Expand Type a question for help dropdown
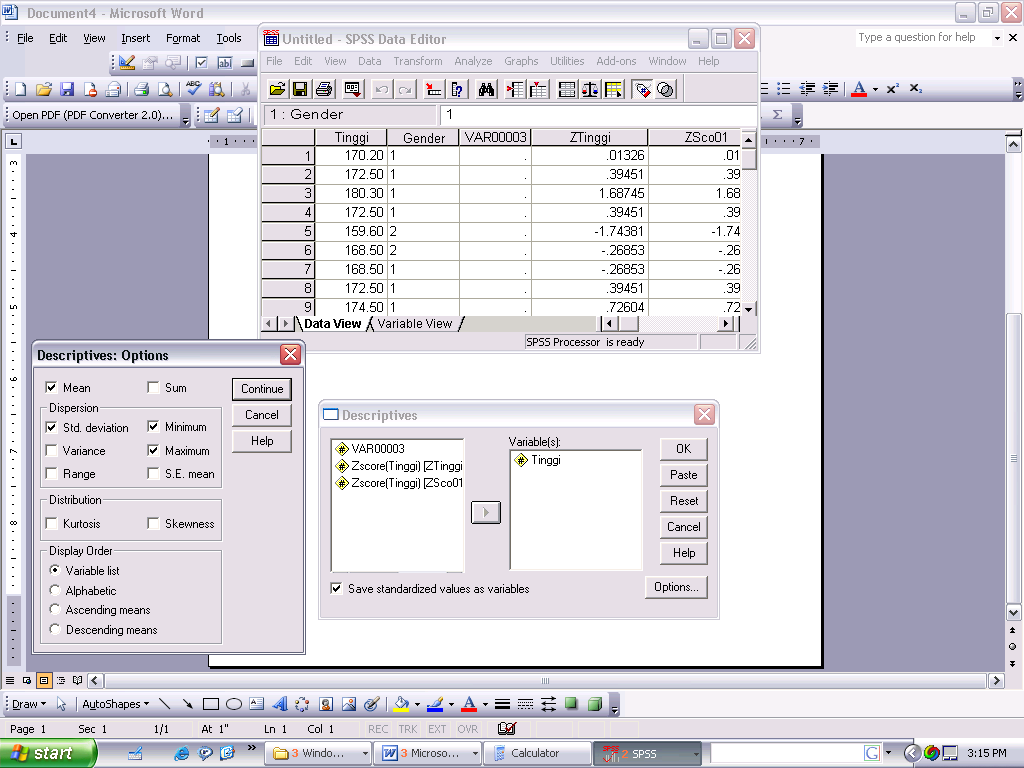Viewport: 1024px width, 768px height. [997, 38]
